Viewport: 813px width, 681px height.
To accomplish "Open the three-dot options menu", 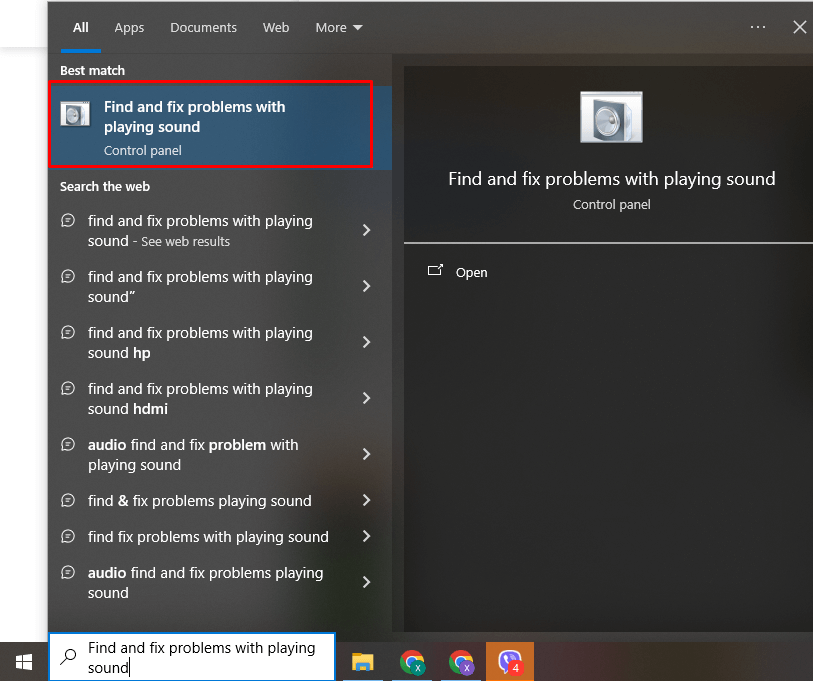I will click(x=758, y=27).
